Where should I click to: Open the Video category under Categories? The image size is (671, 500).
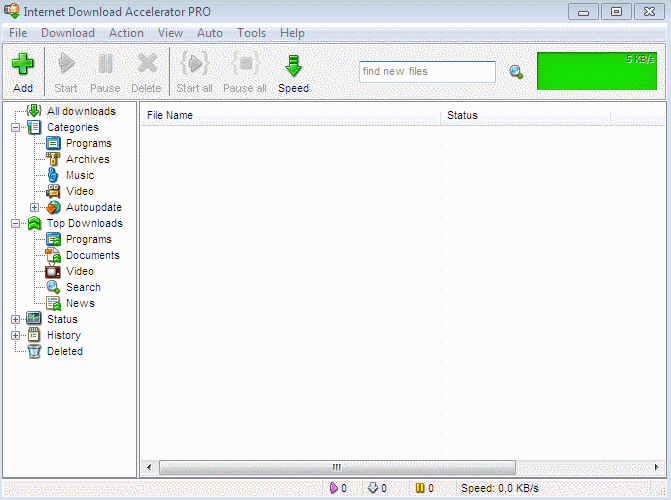(x=80, y=191)
